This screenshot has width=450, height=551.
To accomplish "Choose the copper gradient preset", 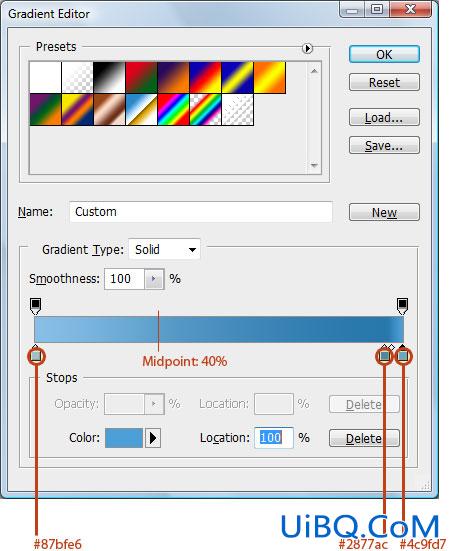I will coord(109,109).
